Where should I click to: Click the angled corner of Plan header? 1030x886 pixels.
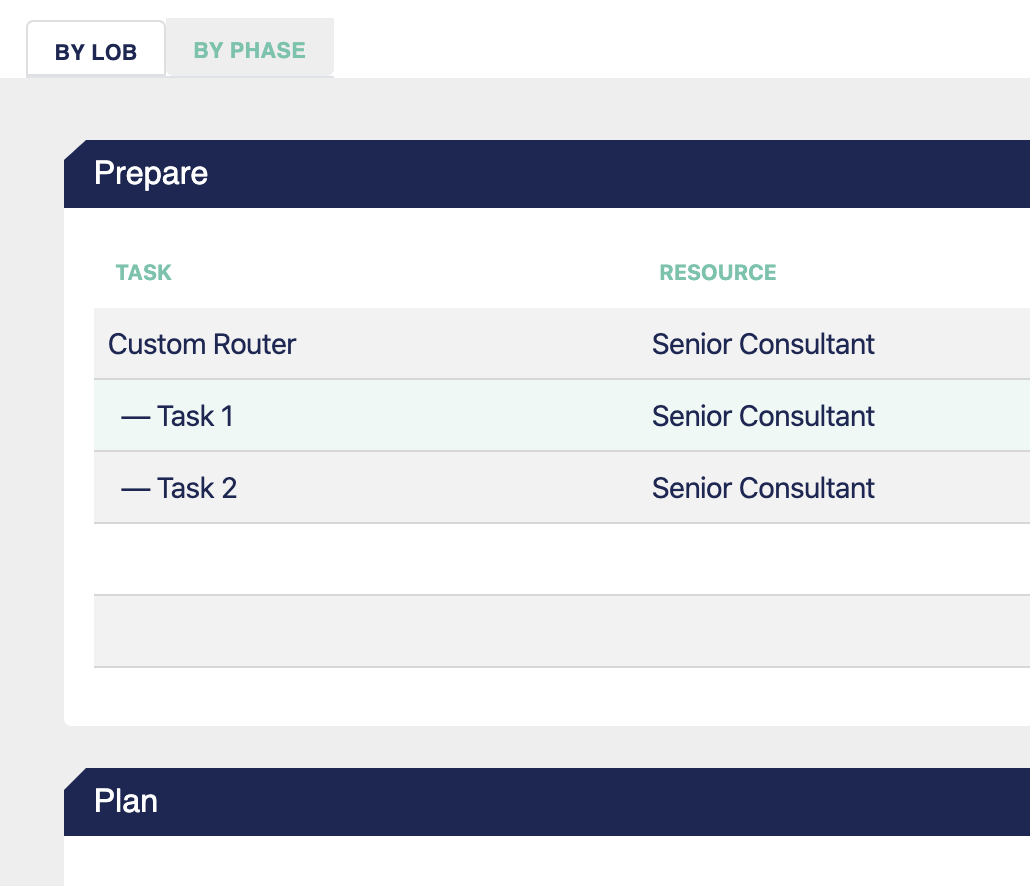tap(75, 778)
